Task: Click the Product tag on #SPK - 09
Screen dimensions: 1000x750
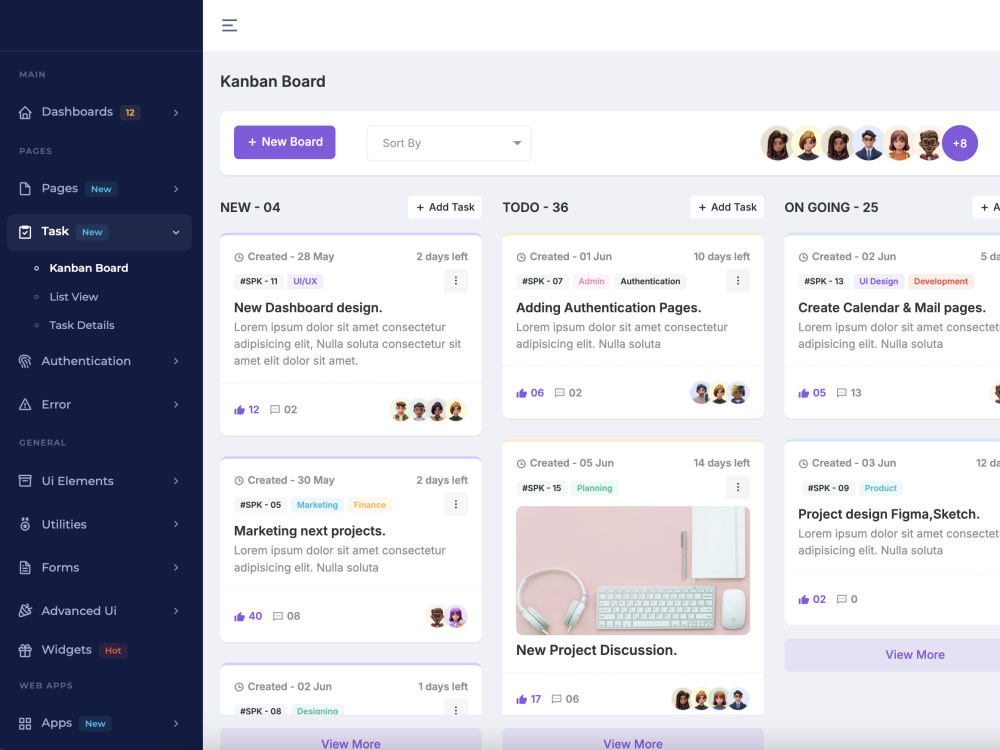Action: [880, 488]
